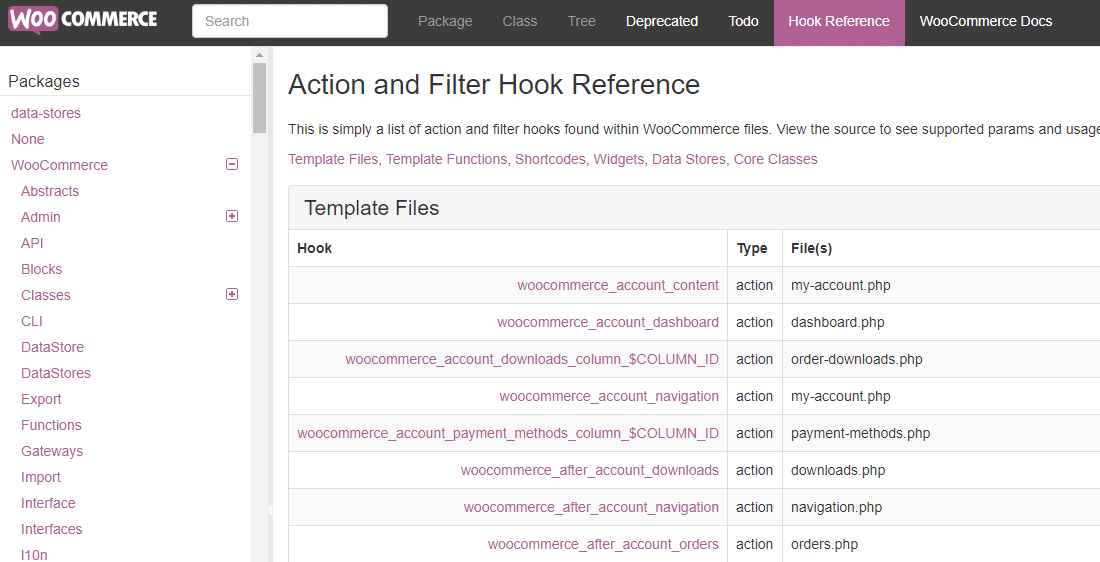This screenshot has width=1100, height=562.
Task: Expand the Admin package node
Action: coord(232,216)
